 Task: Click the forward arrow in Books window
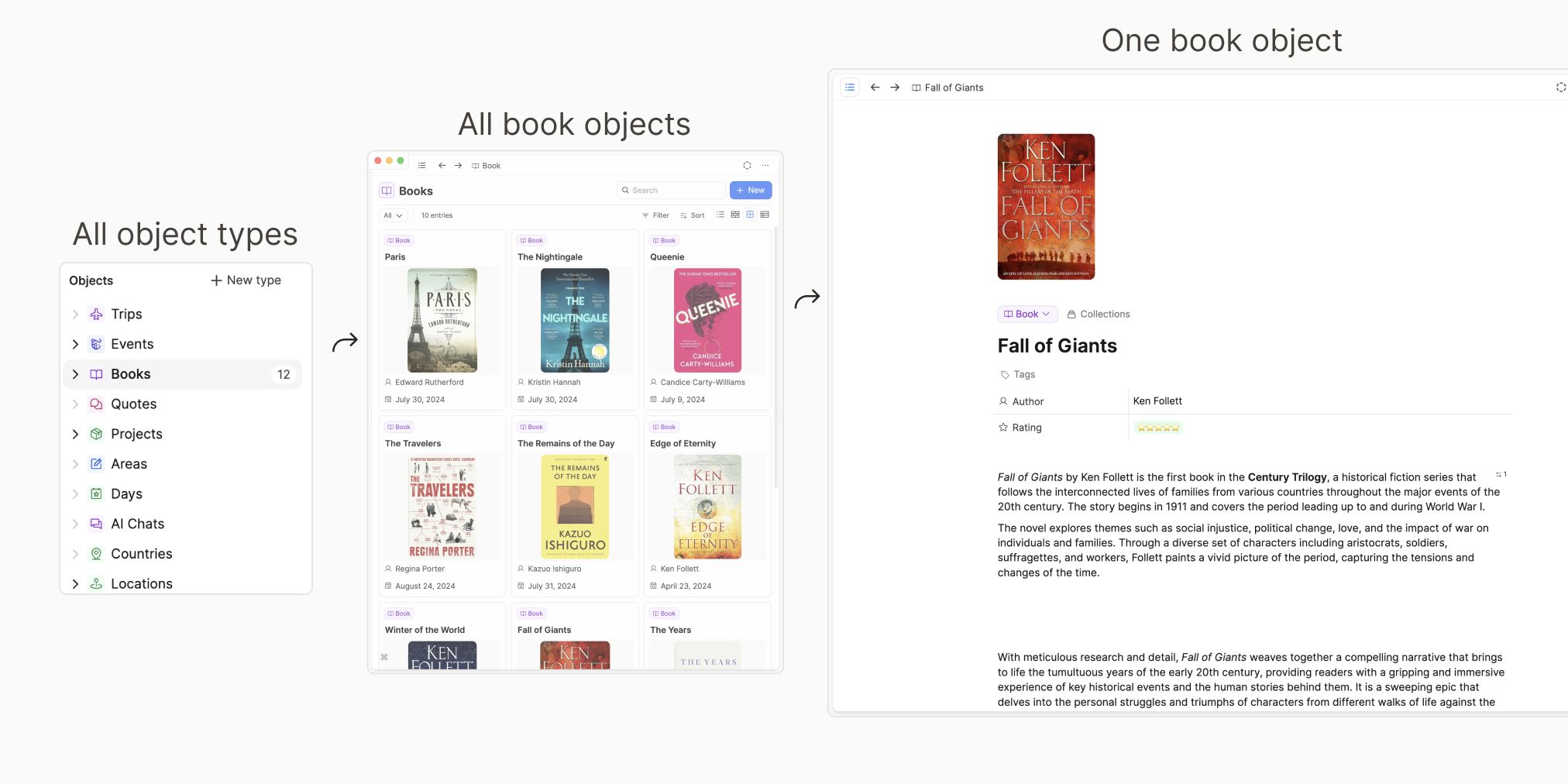458,166
